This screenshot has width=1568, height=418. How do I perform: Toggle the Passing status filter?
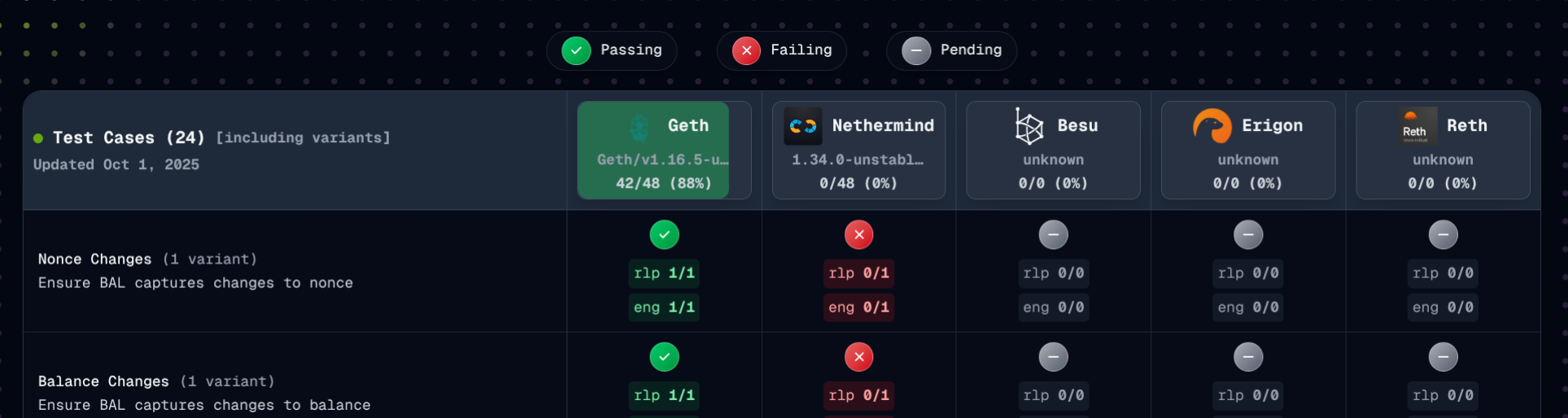point(612,50)
